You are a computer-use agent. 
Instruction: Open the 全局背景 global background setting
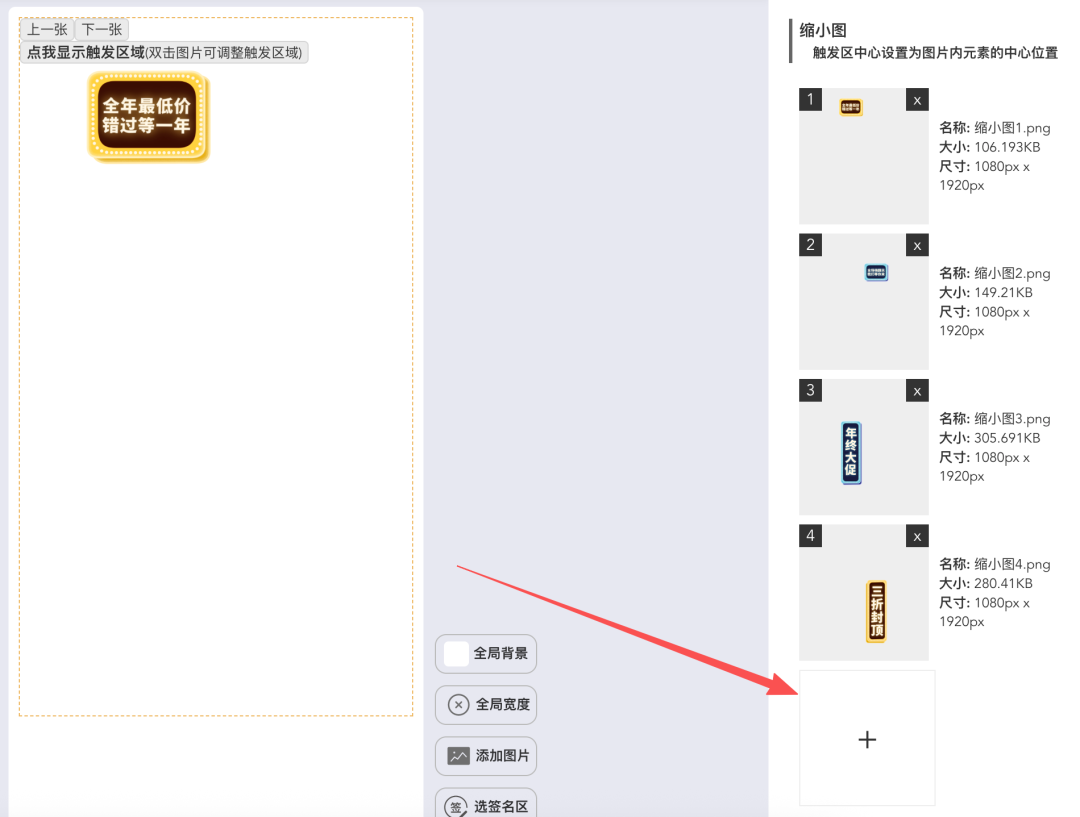point(486,653)
